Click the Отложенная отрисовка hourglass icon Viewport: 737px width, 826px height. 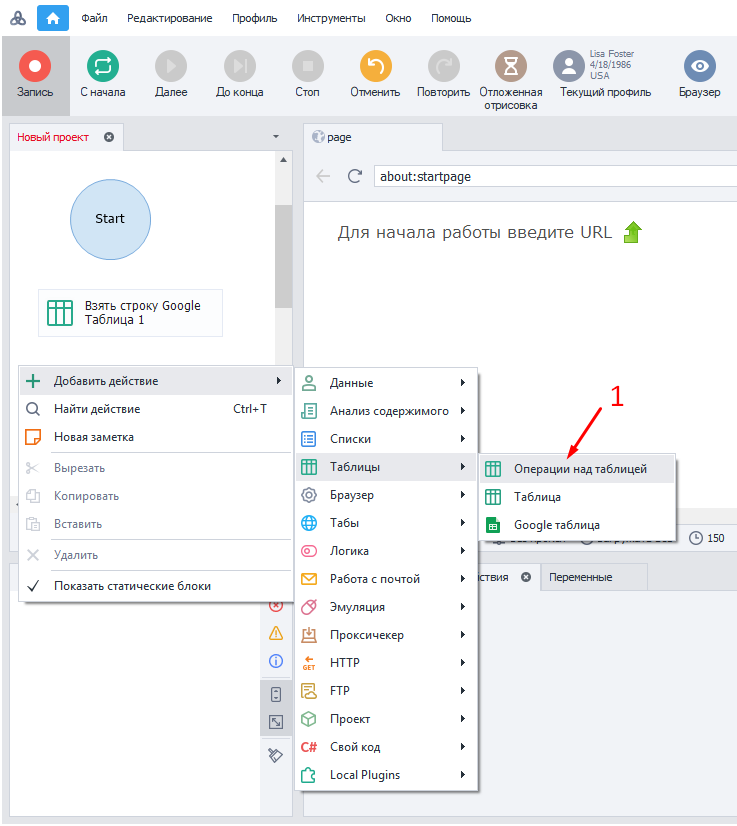click(x=510, y=67)
